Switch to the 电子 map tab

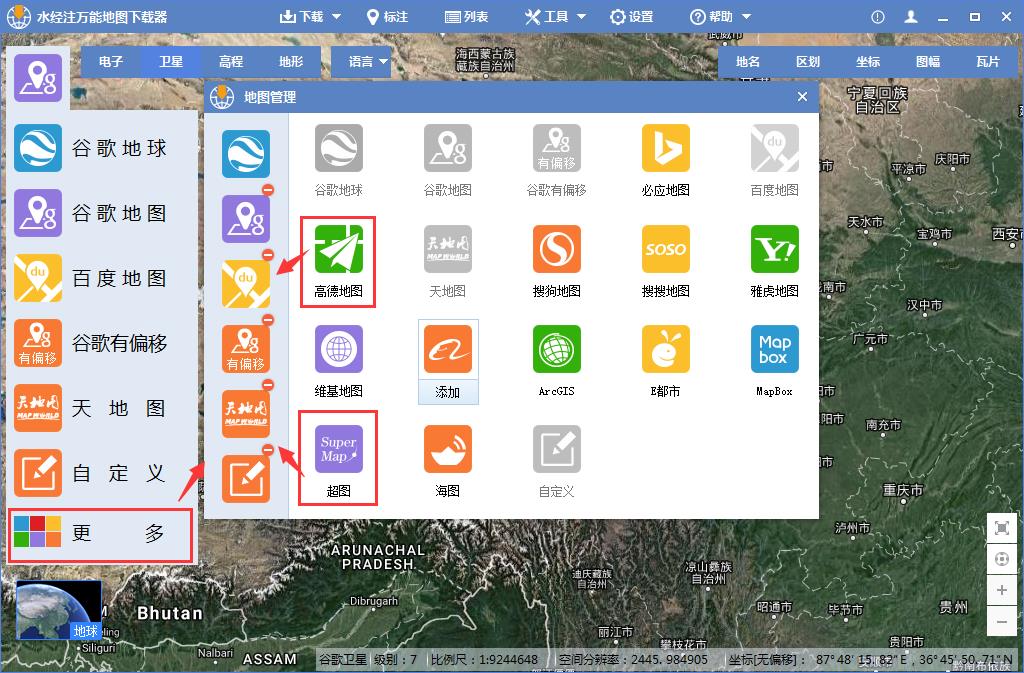coord(111,62)
